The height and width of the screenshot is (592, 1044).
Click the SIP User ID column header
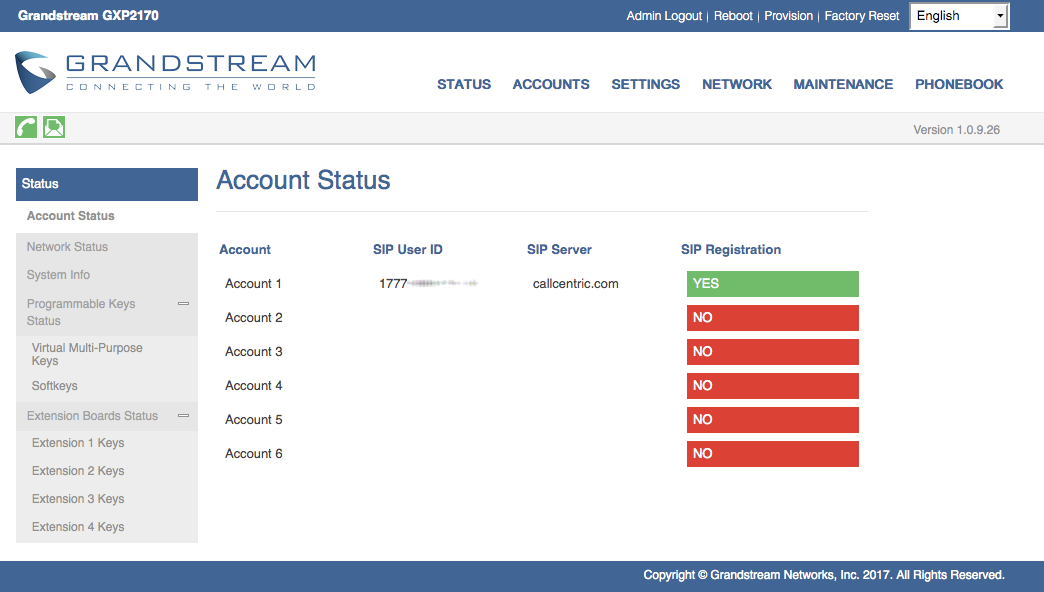(x=407, y=250)
